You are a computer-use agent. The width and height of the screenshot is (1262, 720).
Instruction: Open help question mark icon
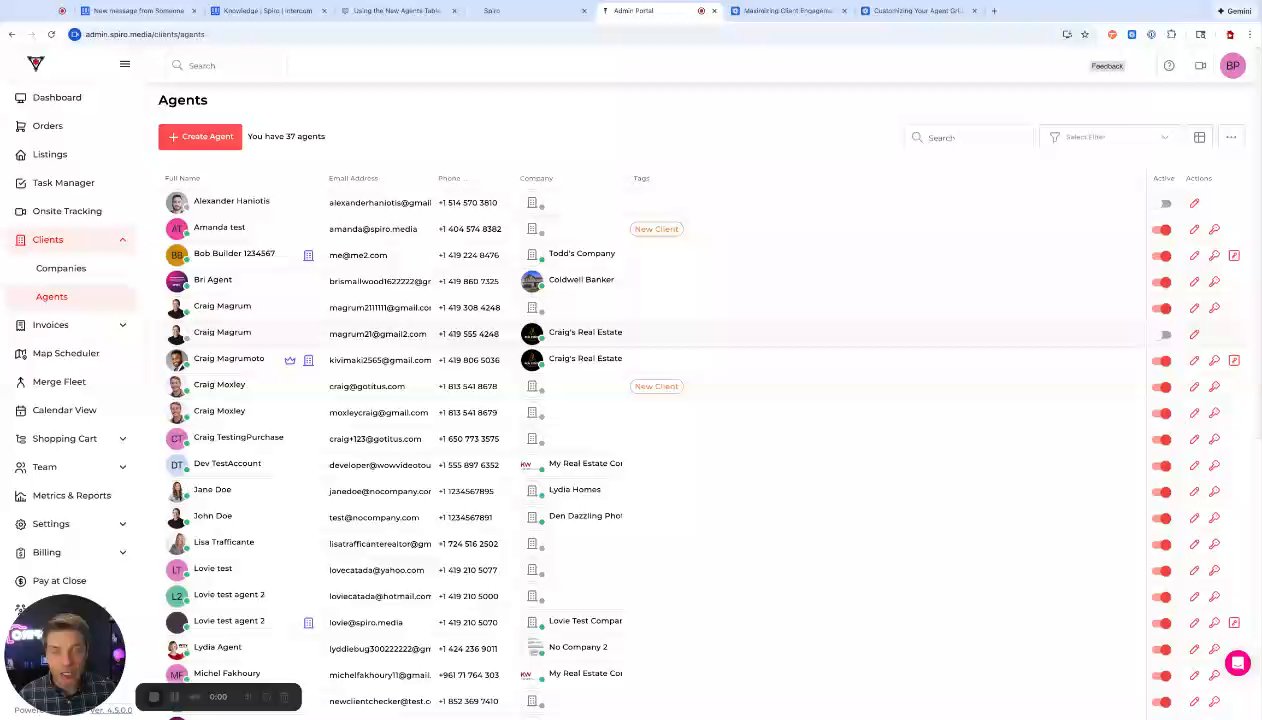pos(1169,66)
